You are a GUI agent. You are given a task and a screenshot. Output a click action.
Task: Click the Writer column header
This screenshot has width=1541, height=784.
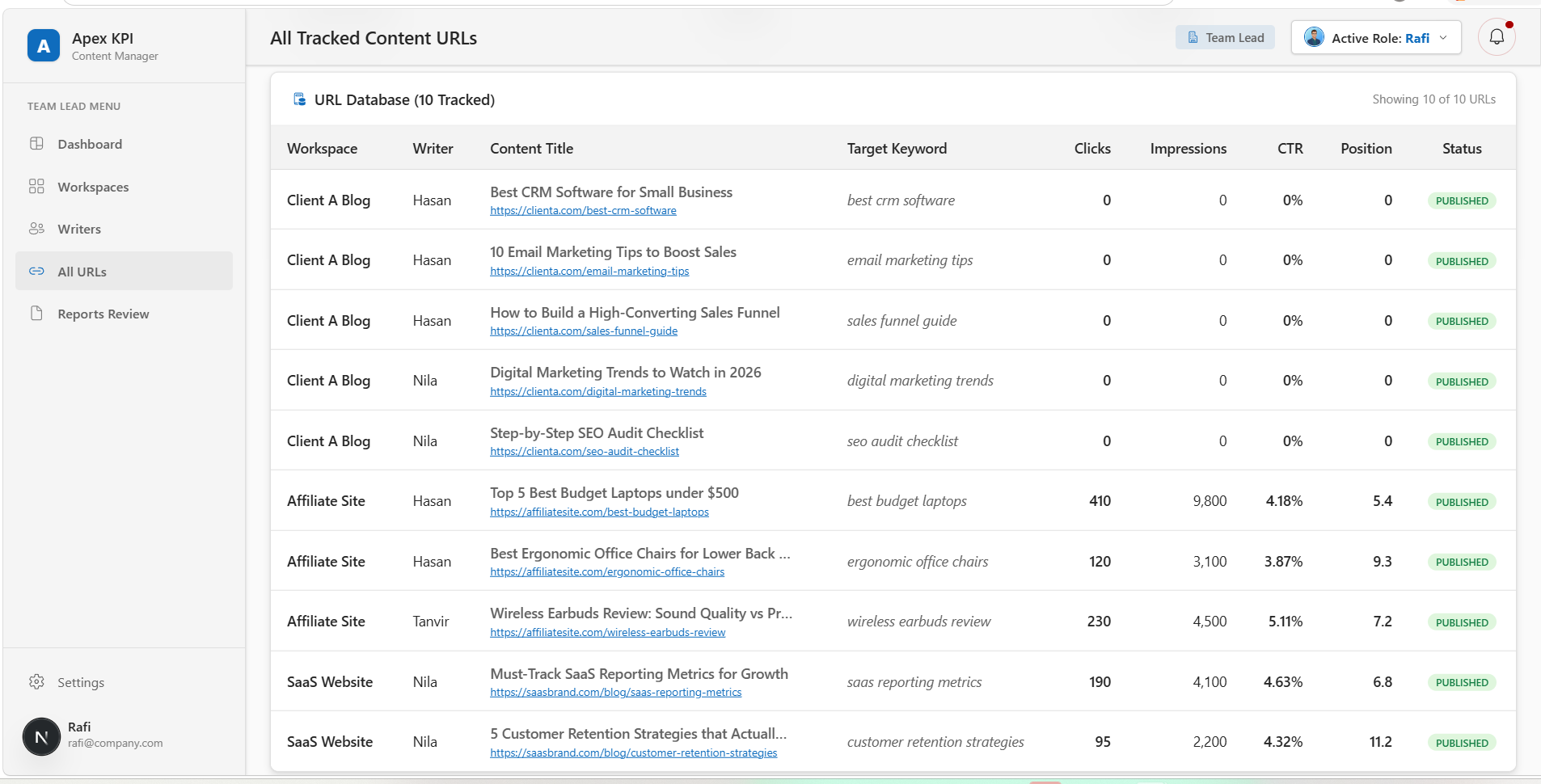433,149
